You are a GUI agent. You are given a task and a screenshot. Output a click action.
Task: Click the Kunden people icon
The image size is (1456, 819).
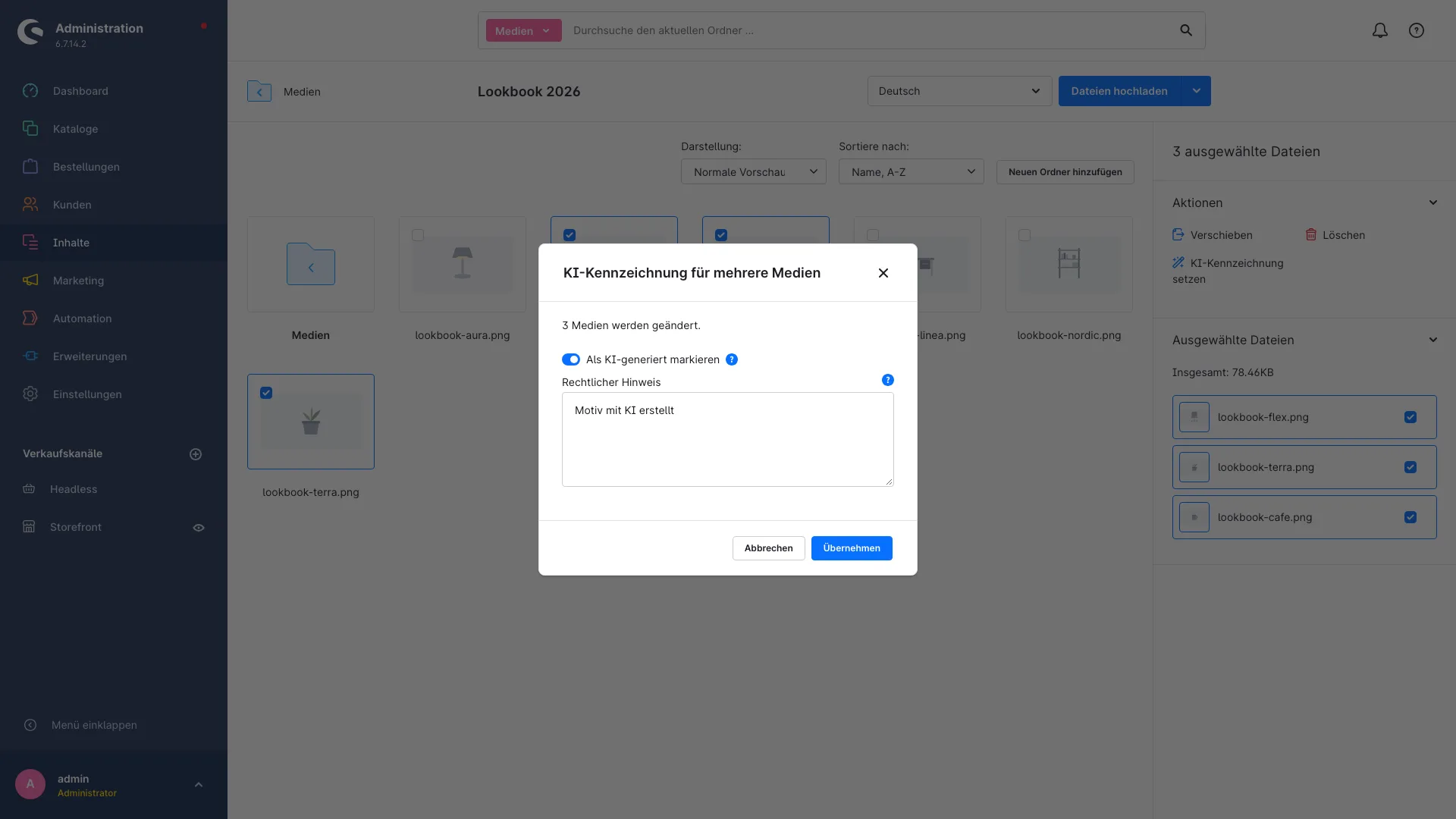tap(30, 205)
